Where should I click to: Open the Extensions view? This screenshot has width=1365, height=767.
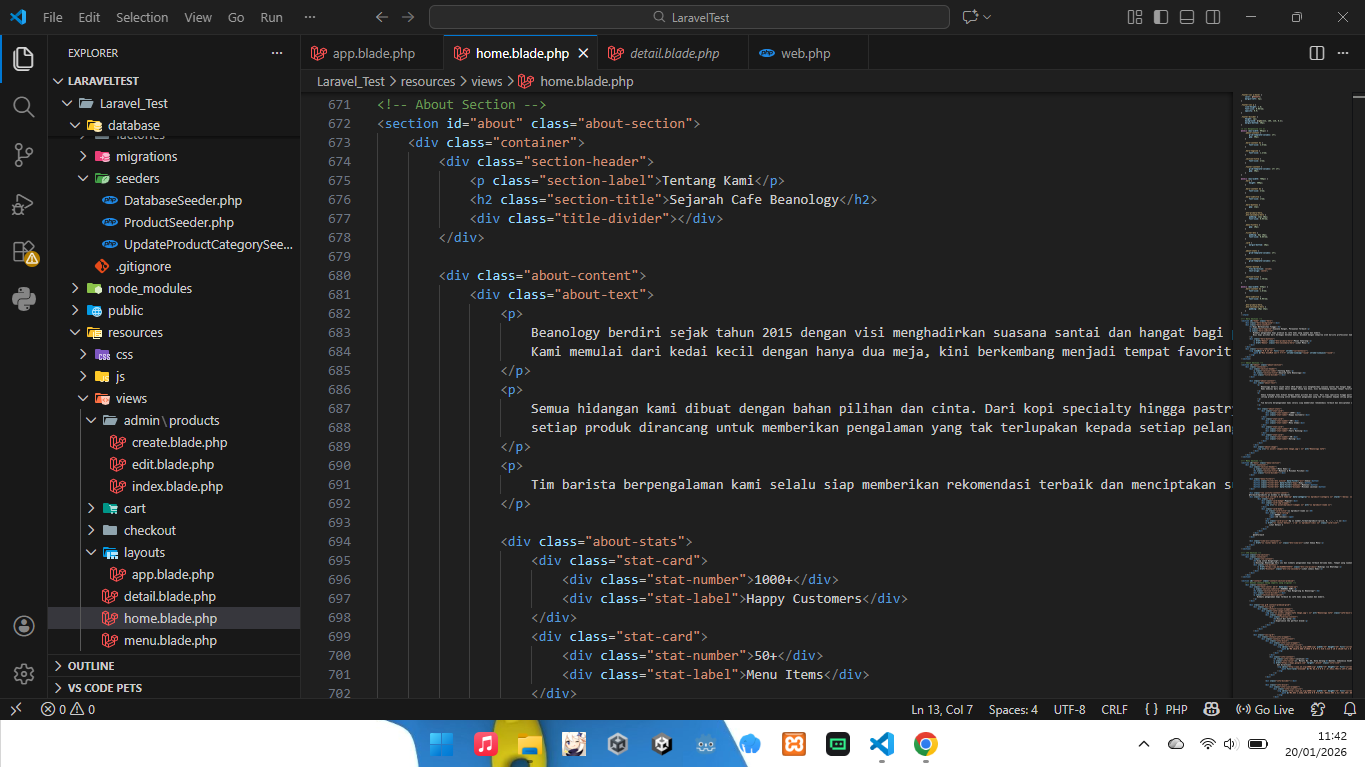(x=23, y=251)
